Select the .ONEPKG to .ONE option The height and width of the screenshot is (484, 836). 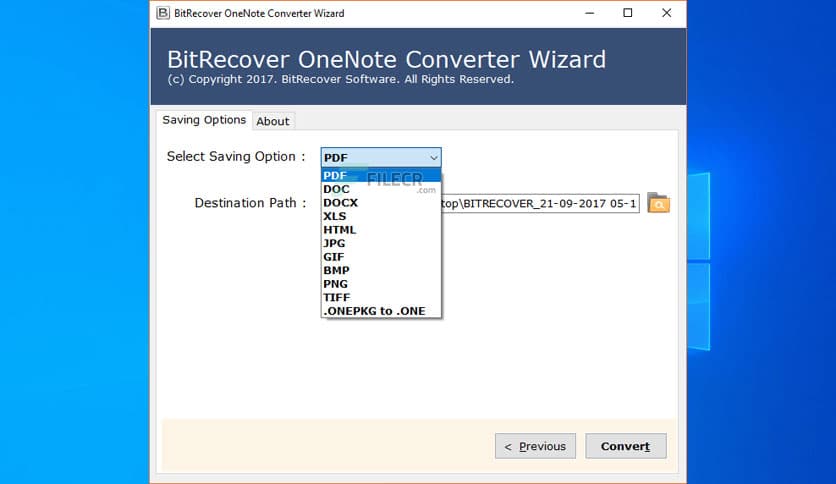381,311
